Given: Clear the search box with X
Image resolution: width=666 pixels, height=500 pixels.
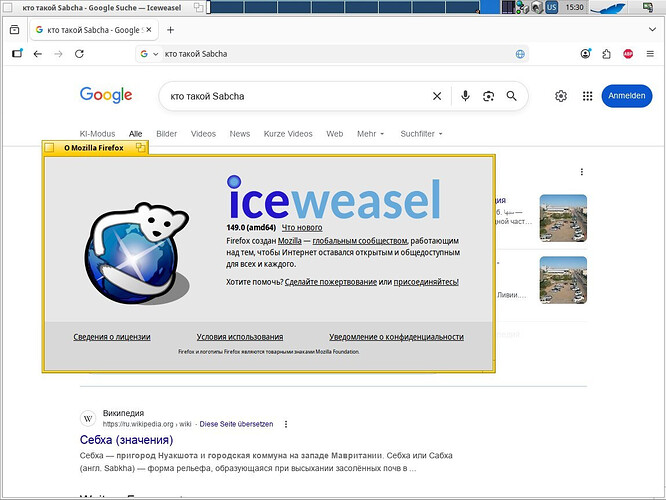Looking at the screenshot, I should tap(436, 96).
